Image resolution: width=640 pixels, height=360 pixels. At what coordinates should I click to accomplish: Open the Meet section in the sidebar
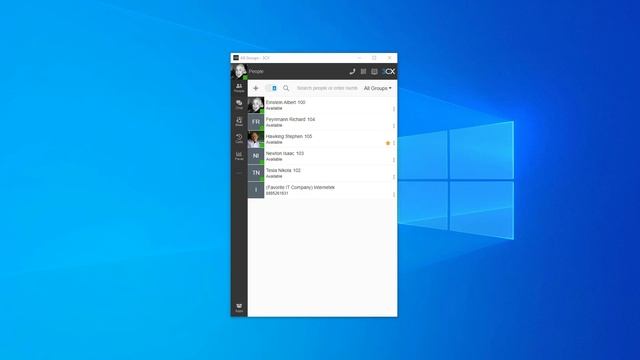click(x=239, y=122)
